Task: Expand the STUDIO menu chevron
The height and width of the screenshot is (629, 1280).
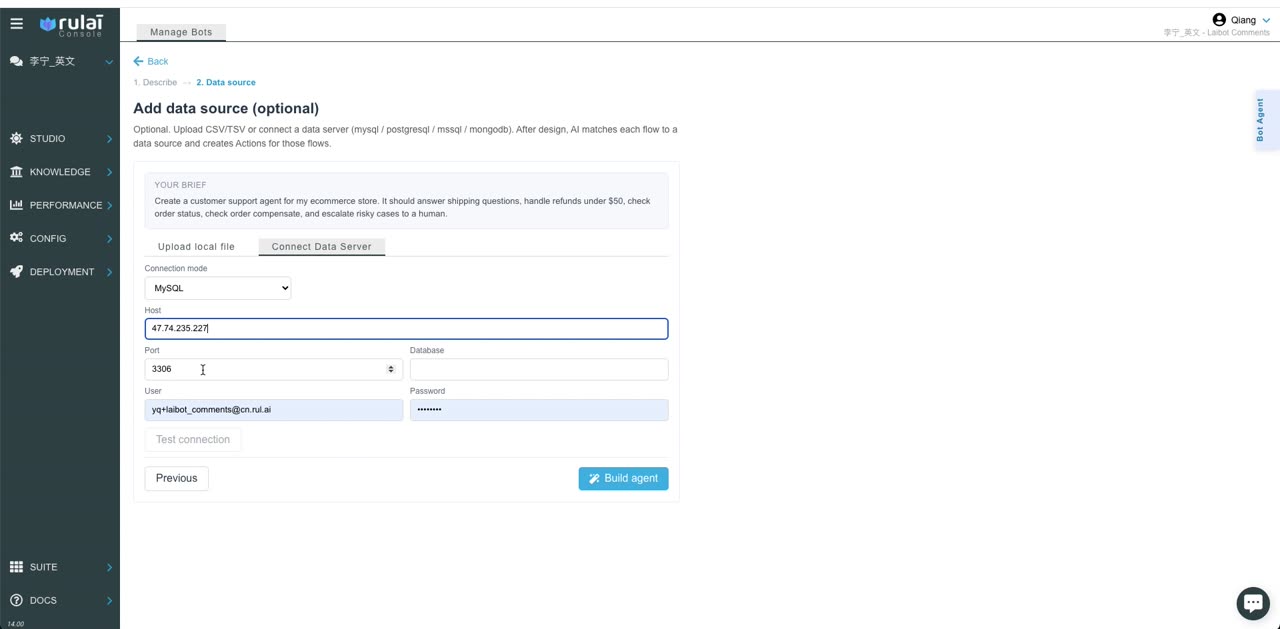Action: pyautogui.click(x=109, y=139)
